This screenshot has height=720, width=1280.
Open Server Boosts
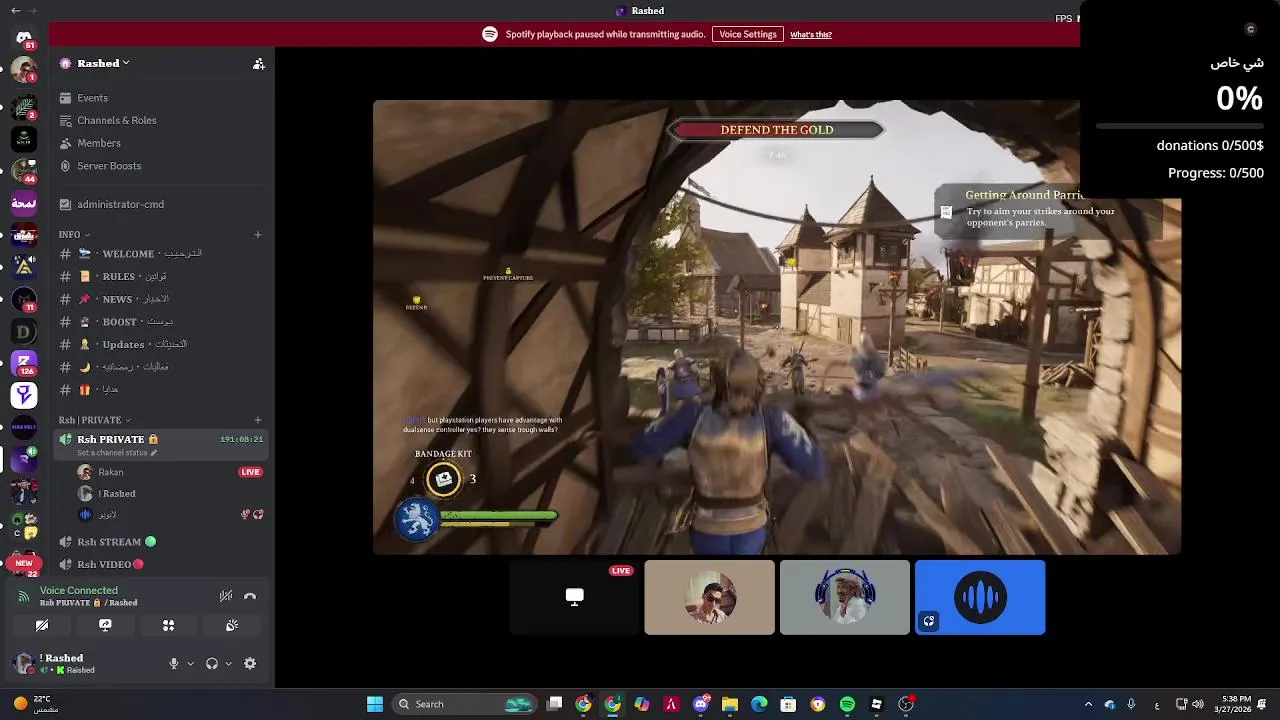click(x=161, y=166)
